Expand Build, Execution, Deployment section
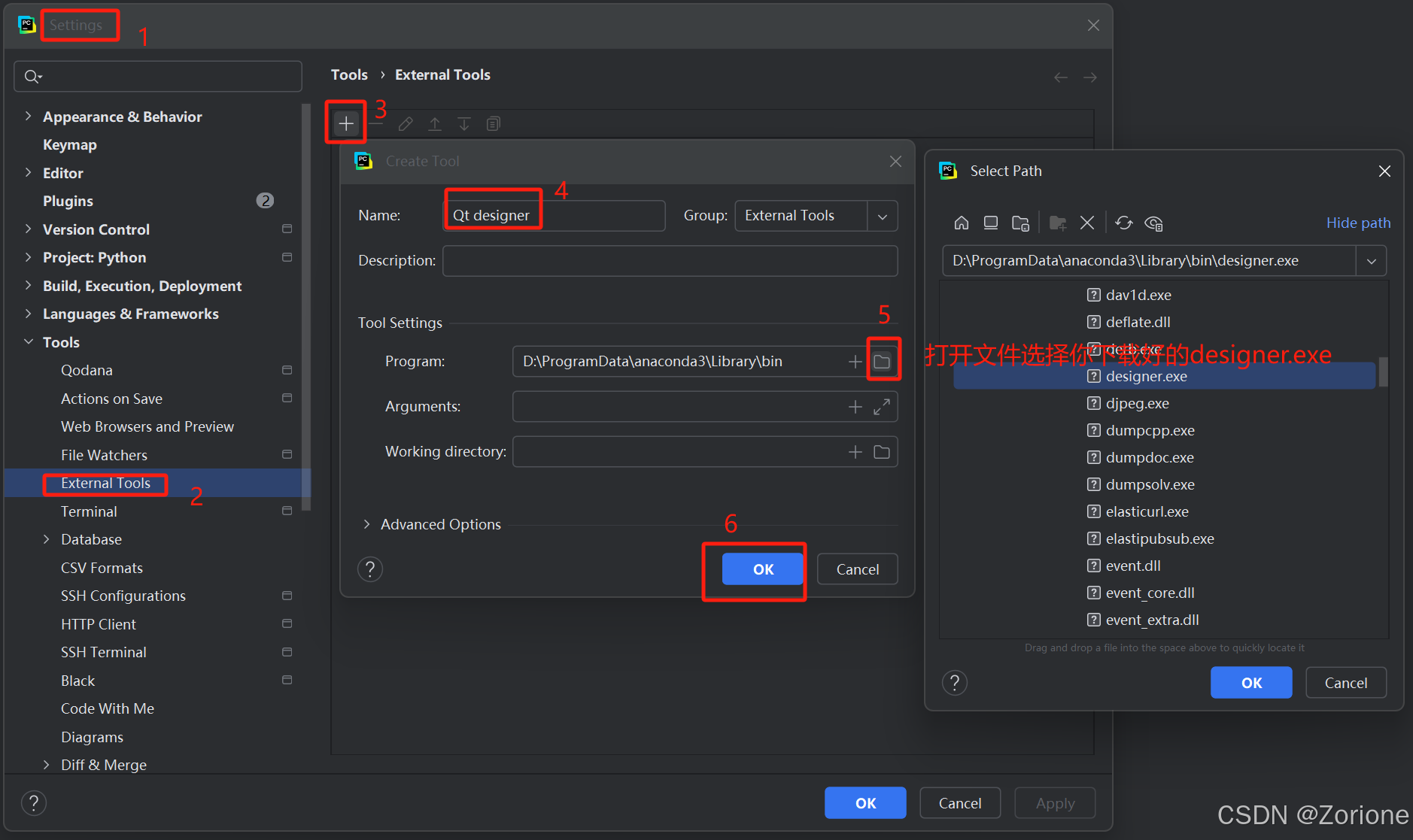Image resolution: width=1413 pixels, height=840 pixels. 28,285
